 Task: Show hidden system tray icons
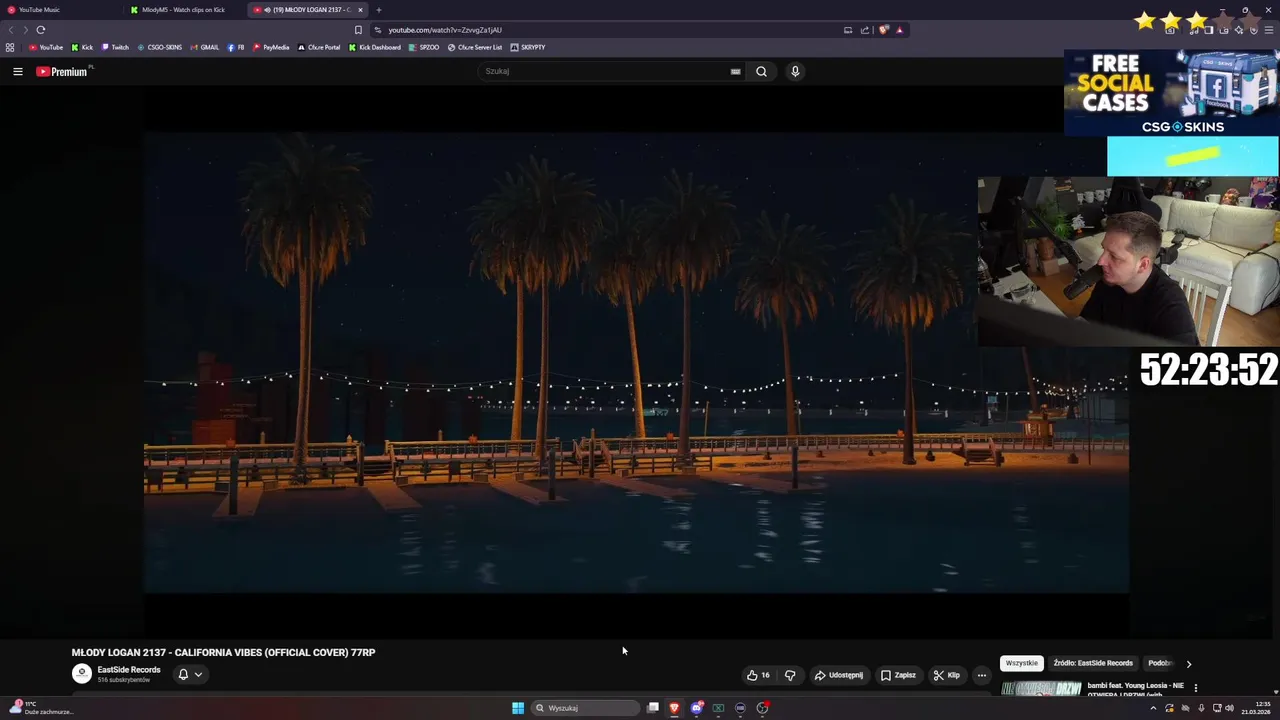click(x=1153, y=708)
